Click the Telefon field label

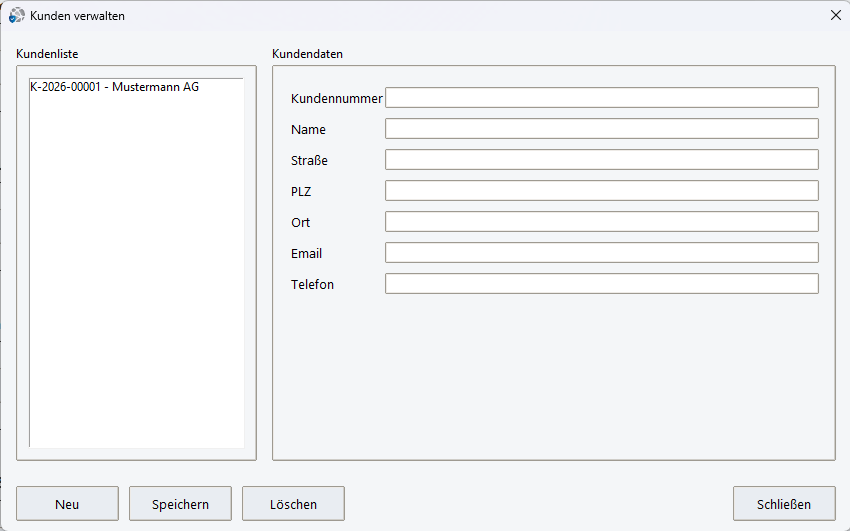click(312, 284)
